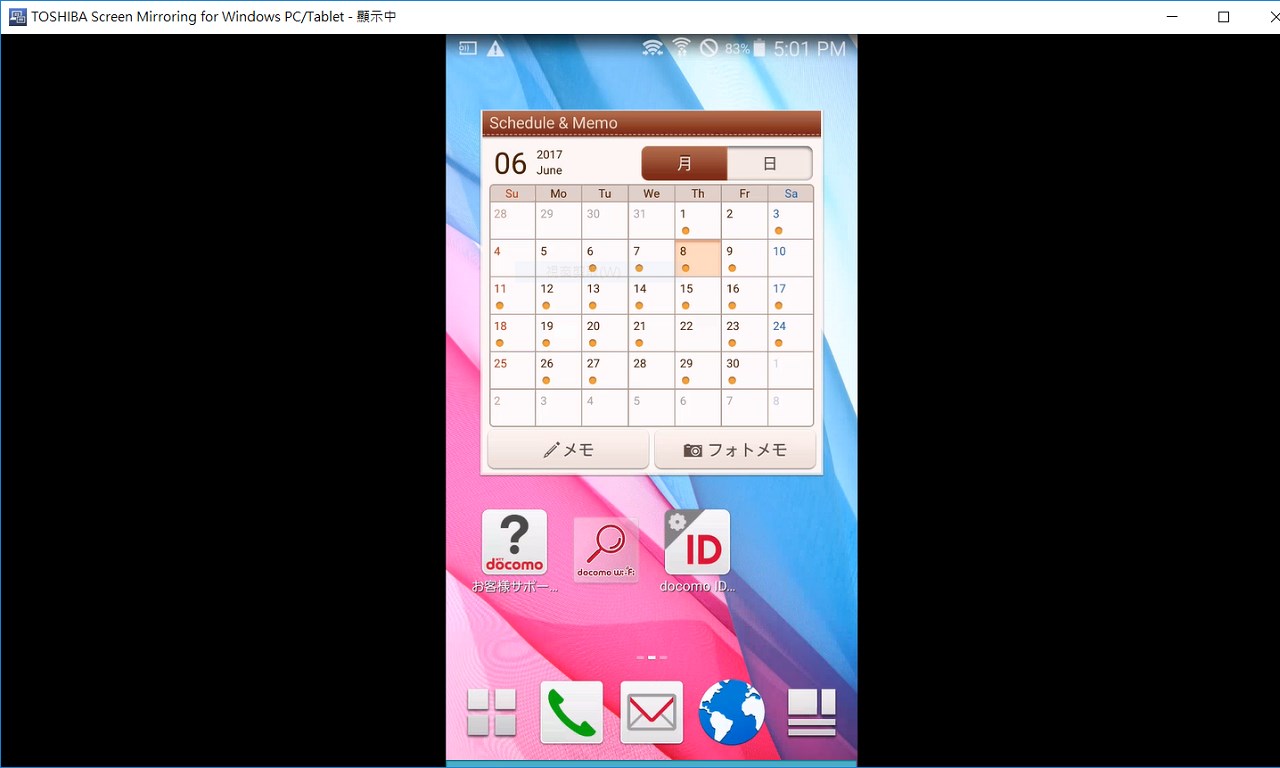Select June 15 on the calendar
This screenshot has width=1280, height=768.
coord(697,295)
